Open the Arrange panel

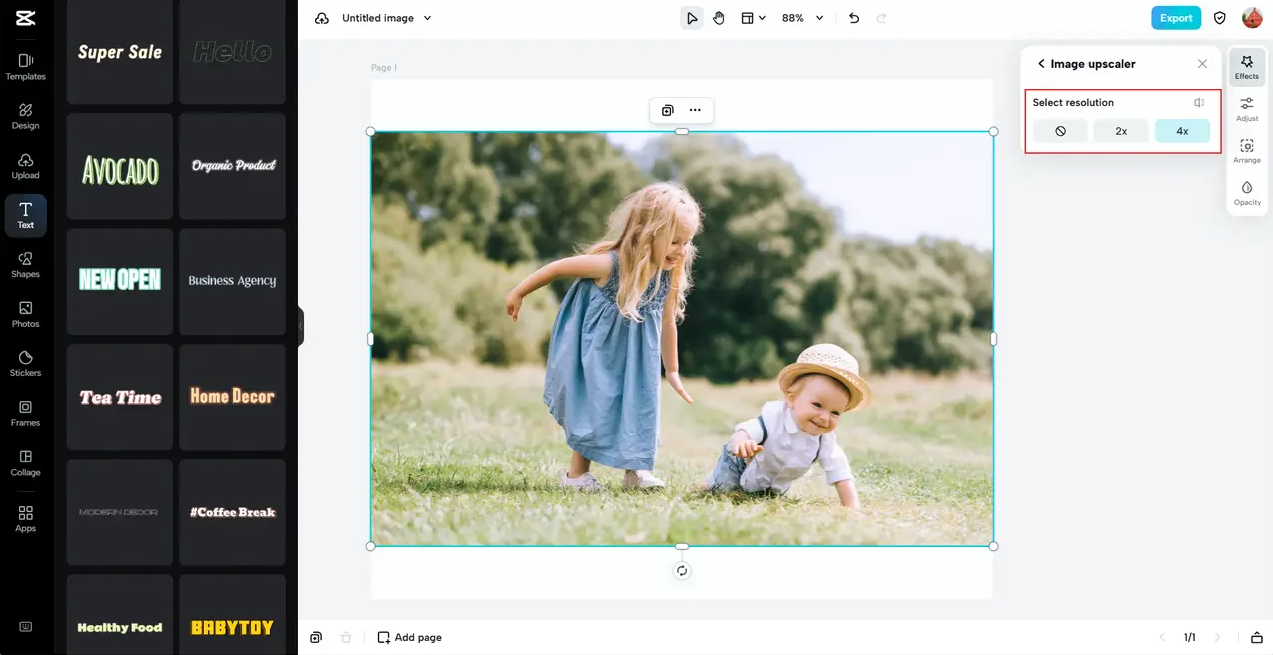click(1247, 151)
